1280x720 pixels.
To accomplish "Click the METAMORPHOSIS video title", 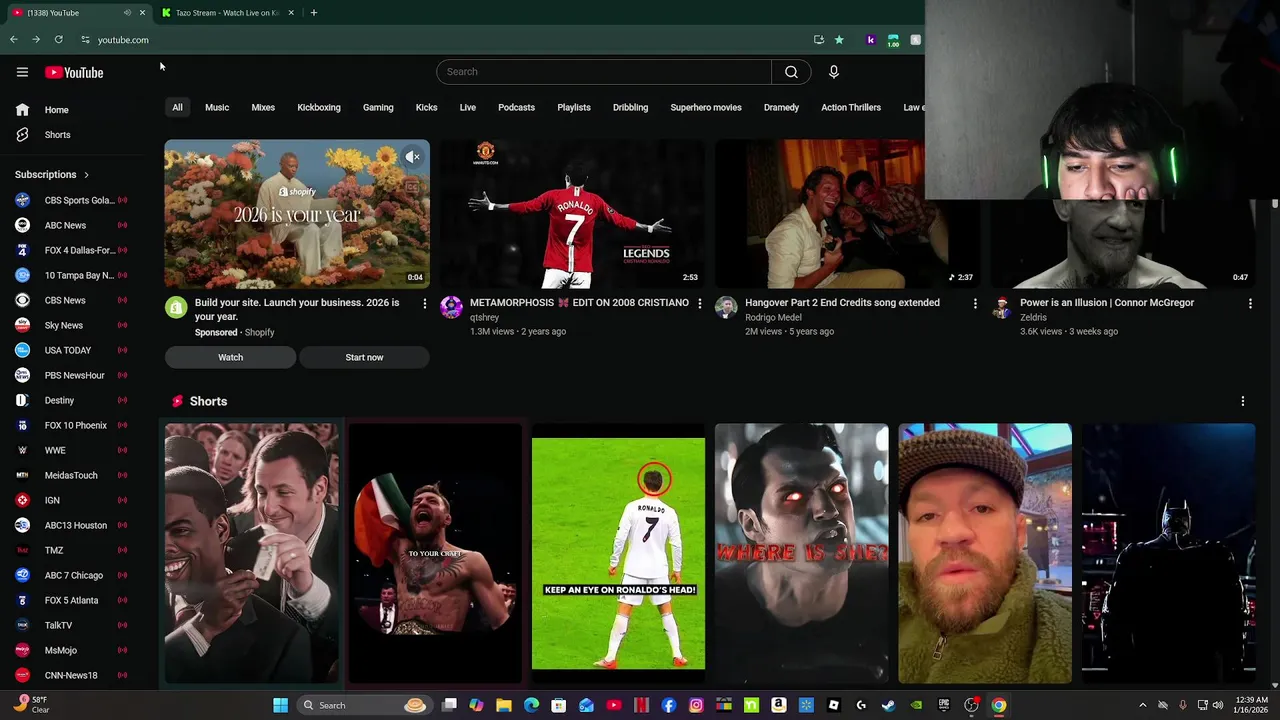I will coord(579,303).
